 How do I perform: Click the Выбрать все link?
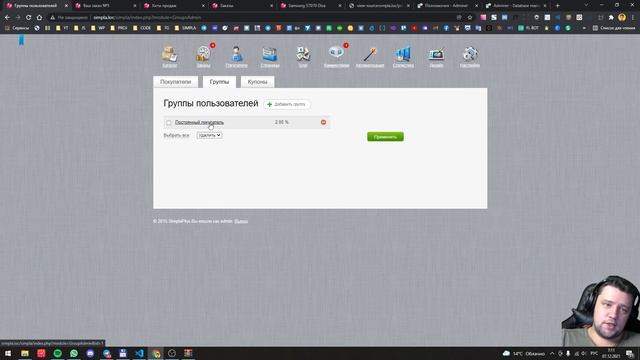(x=176, y=136)
